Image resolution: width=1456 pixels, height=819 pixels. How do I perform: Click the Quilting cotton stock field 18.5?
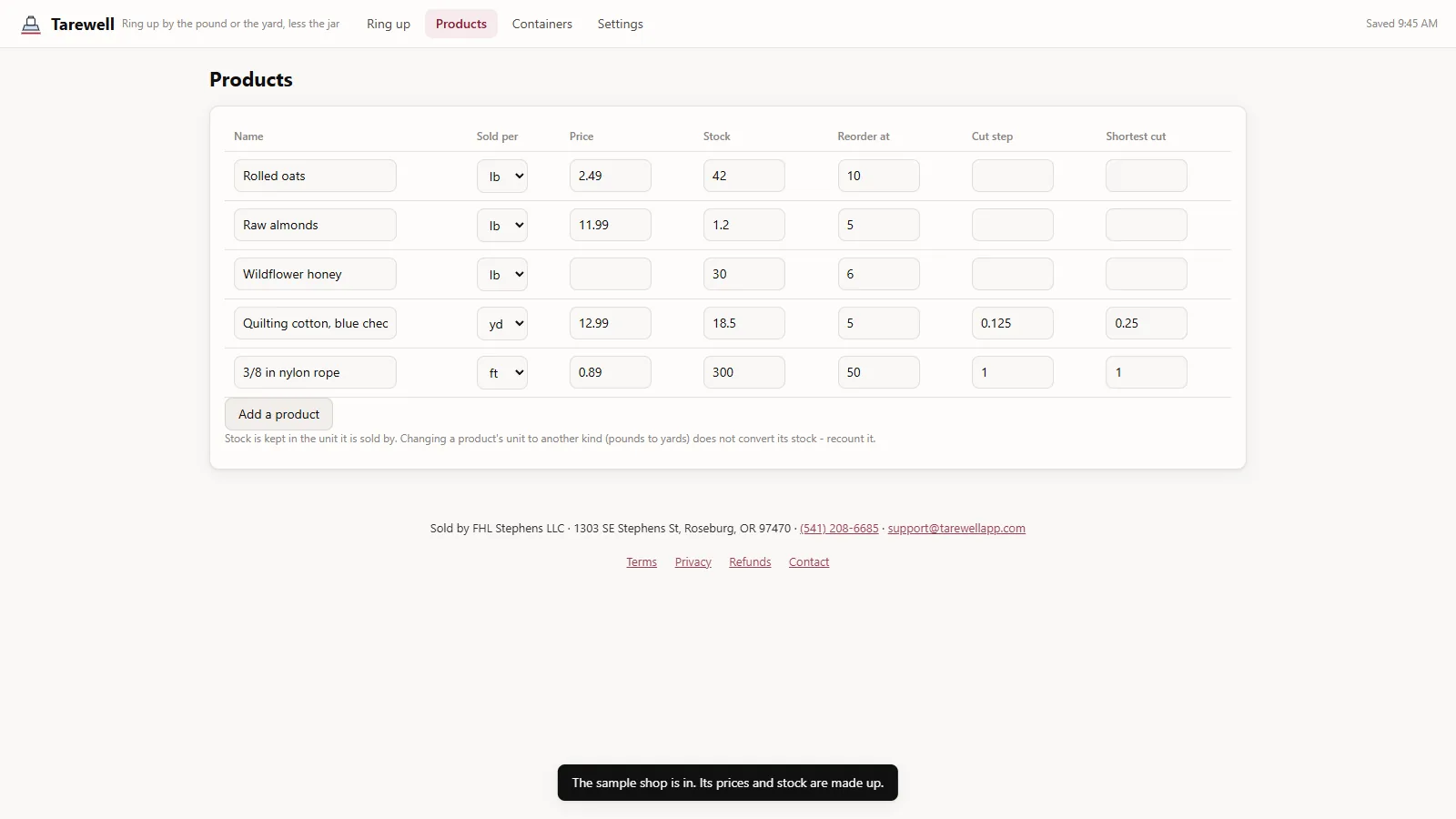pos(744,323)
